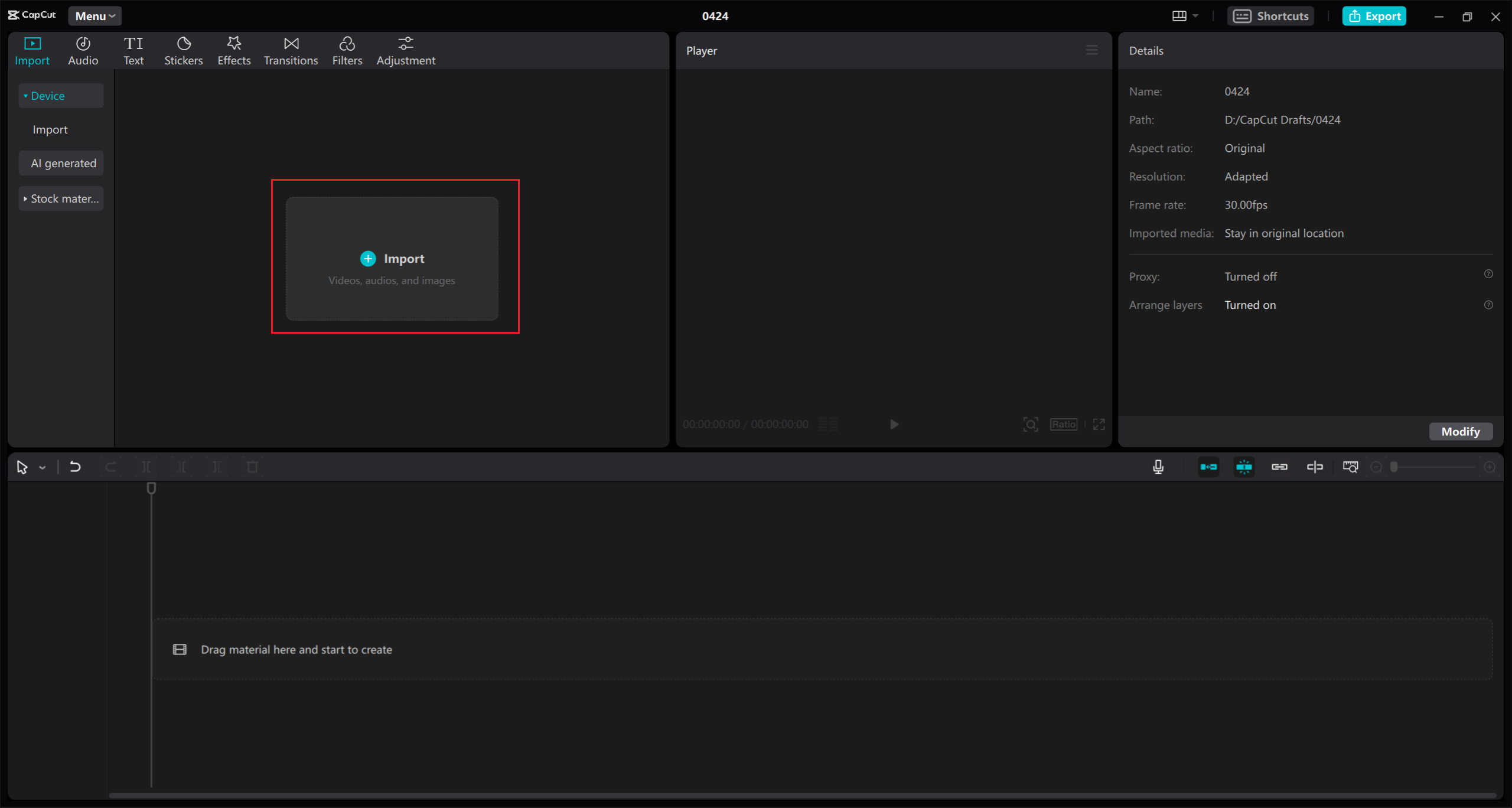Click 'Drag material here' track area
Image resolution: width=1512 pixels, height=808 pixels.
click(x=823, y=649)
